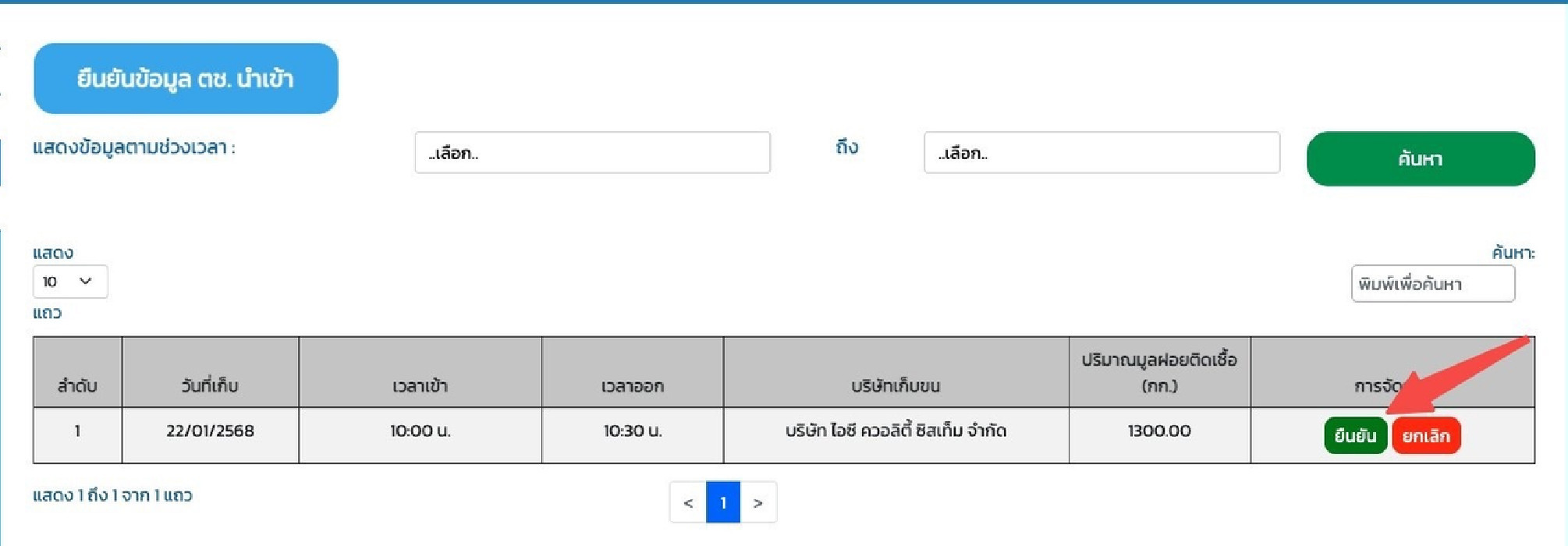Open the end date ..เลือก.. field after ถึง
The width and height of the screenshot is (1568, 546).
pyautogui.click(x=1102, y=153)
